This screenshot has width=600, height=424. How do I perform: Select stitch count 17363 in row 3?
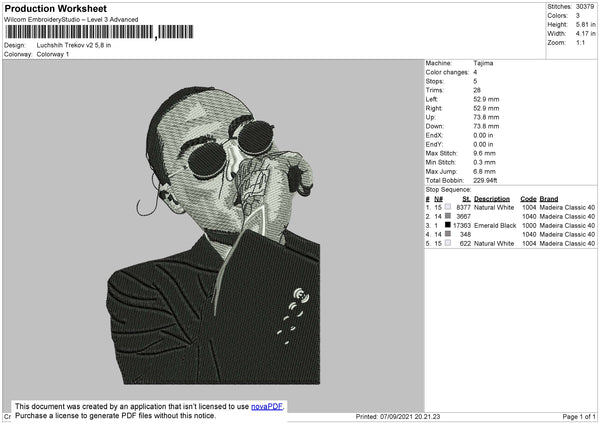pyautogui.click(x=462, y=225)
